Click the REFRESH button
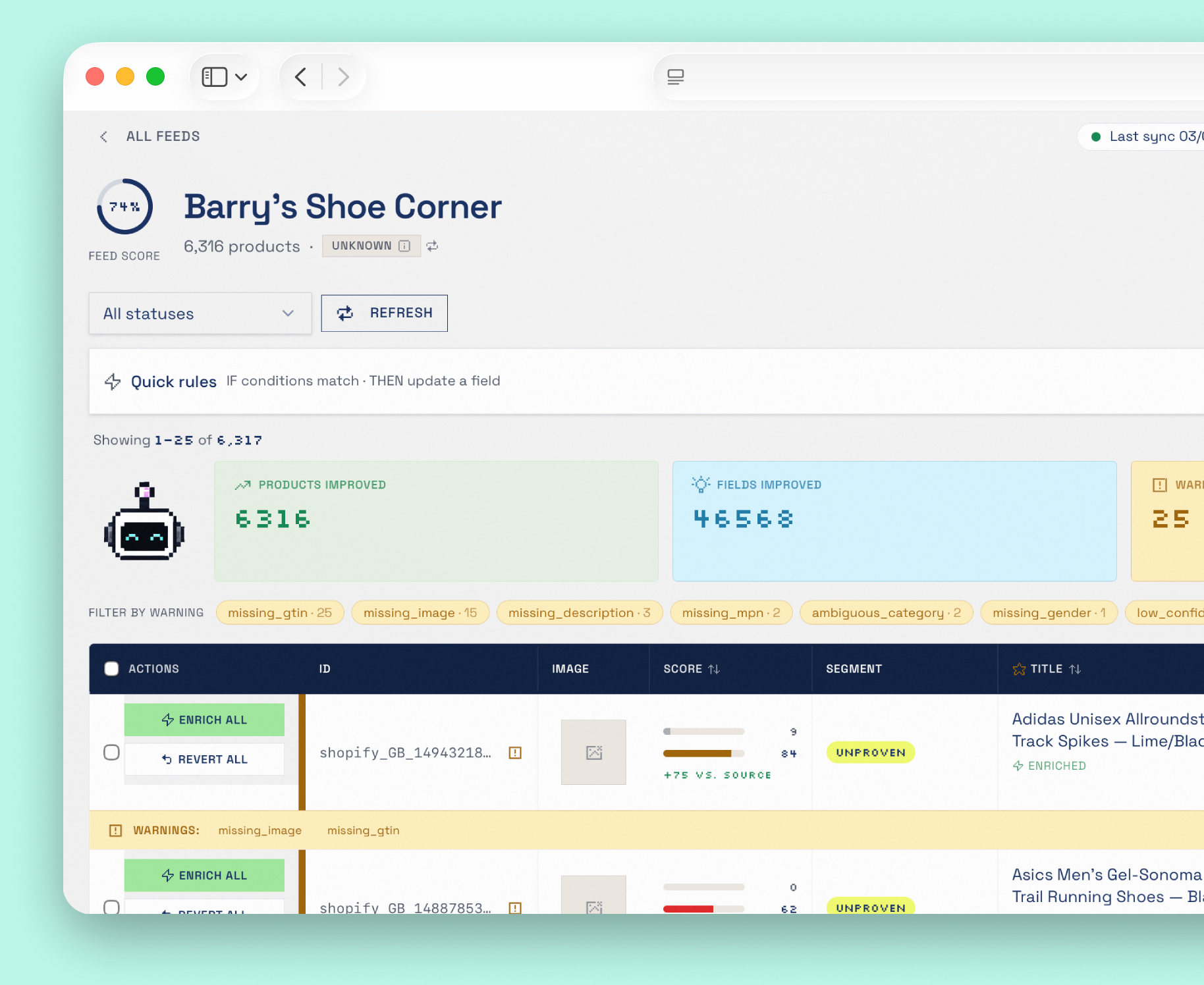 coord(385,313)
